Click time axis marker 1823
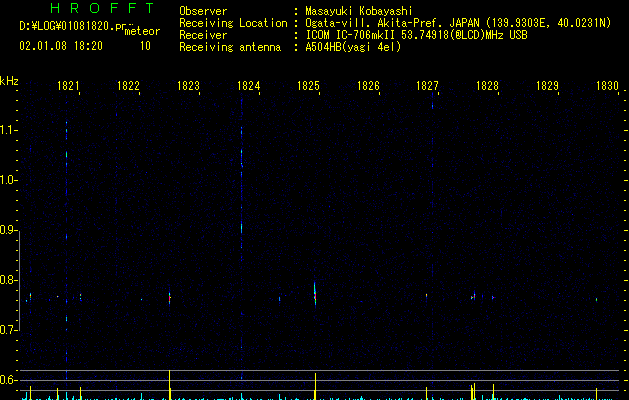629x400 pixels. click(188, 86)
